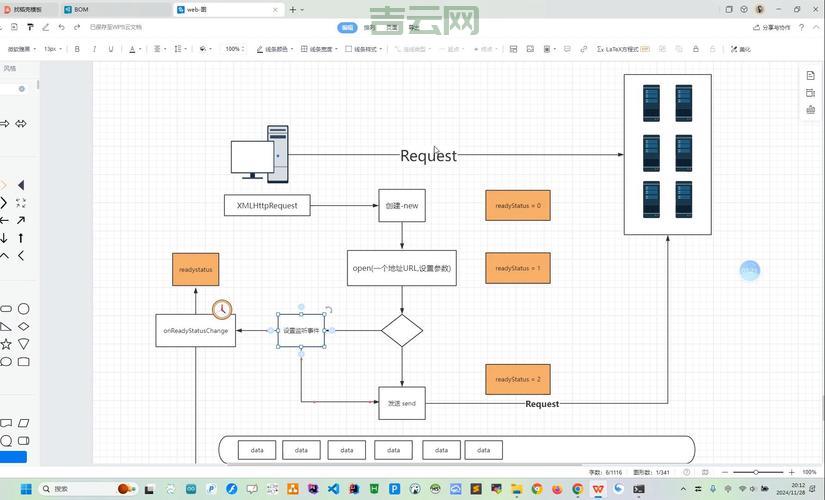825x500 pixels.
Task: Click the 美化 beautify icon
Action: (741, 48)
